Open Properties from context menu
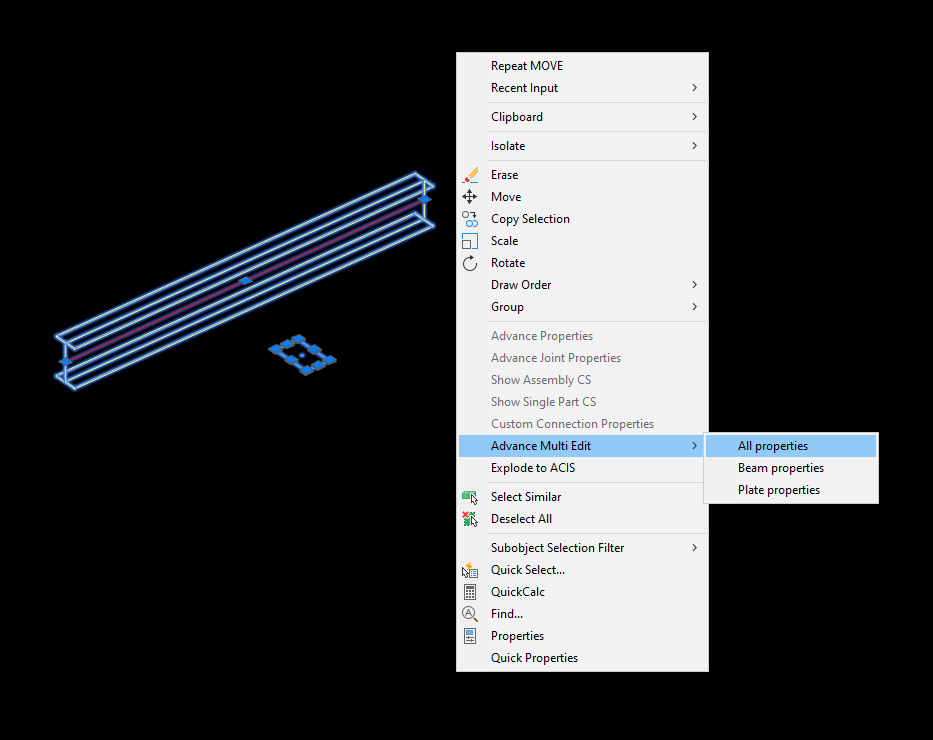 (583, 636)
